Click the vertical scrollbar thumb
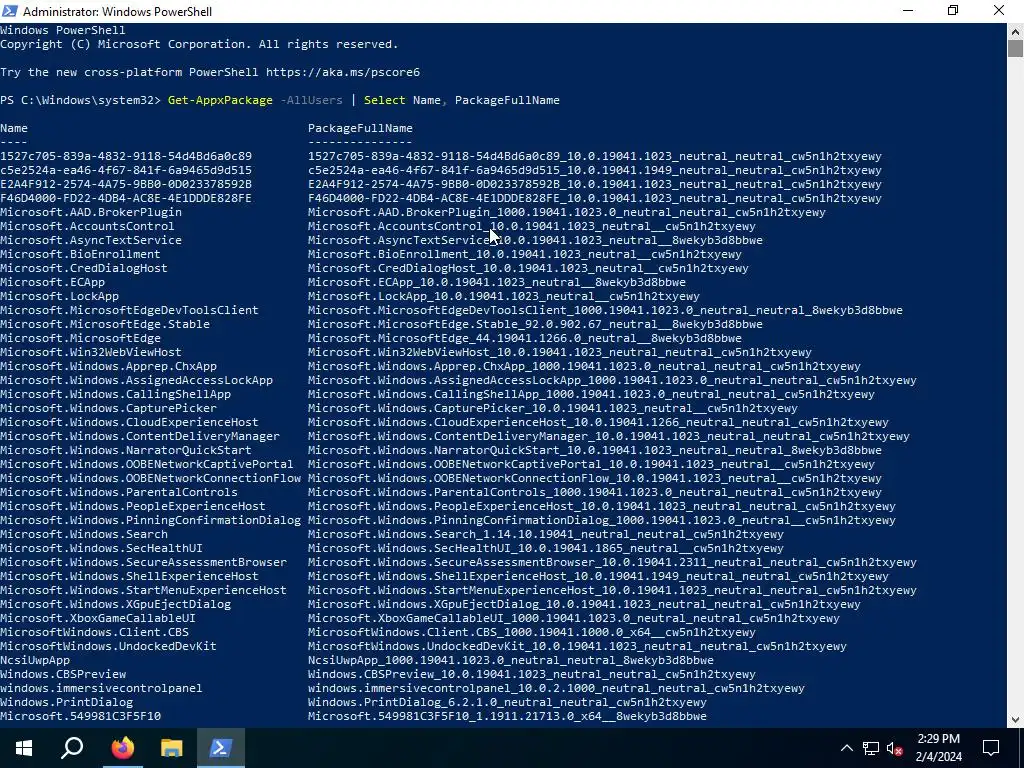Viewport: 1024px width, 768px height. 1015,48
